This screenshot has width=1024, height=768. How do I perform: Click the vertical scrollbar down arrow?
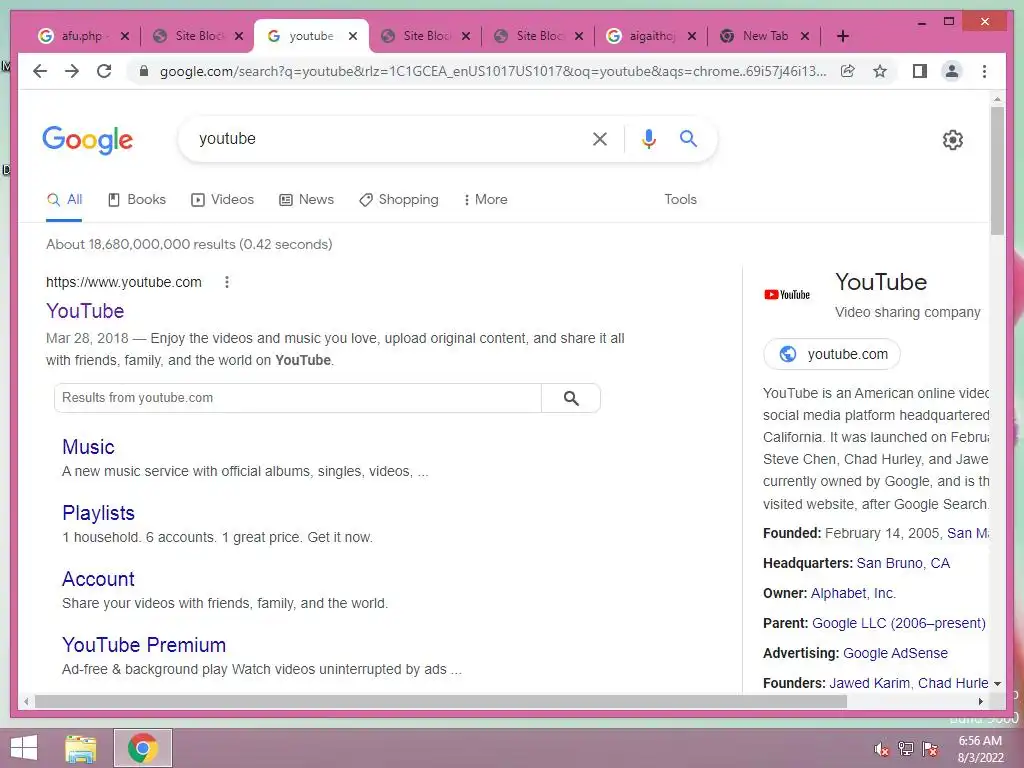997,684
